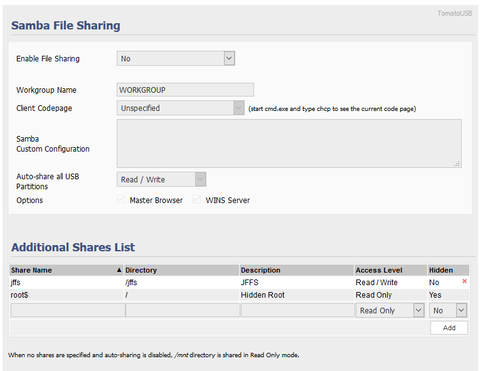Open the Enable File Sharing dropdown
This screenshot has width=480, height=371.
(176, 58)
